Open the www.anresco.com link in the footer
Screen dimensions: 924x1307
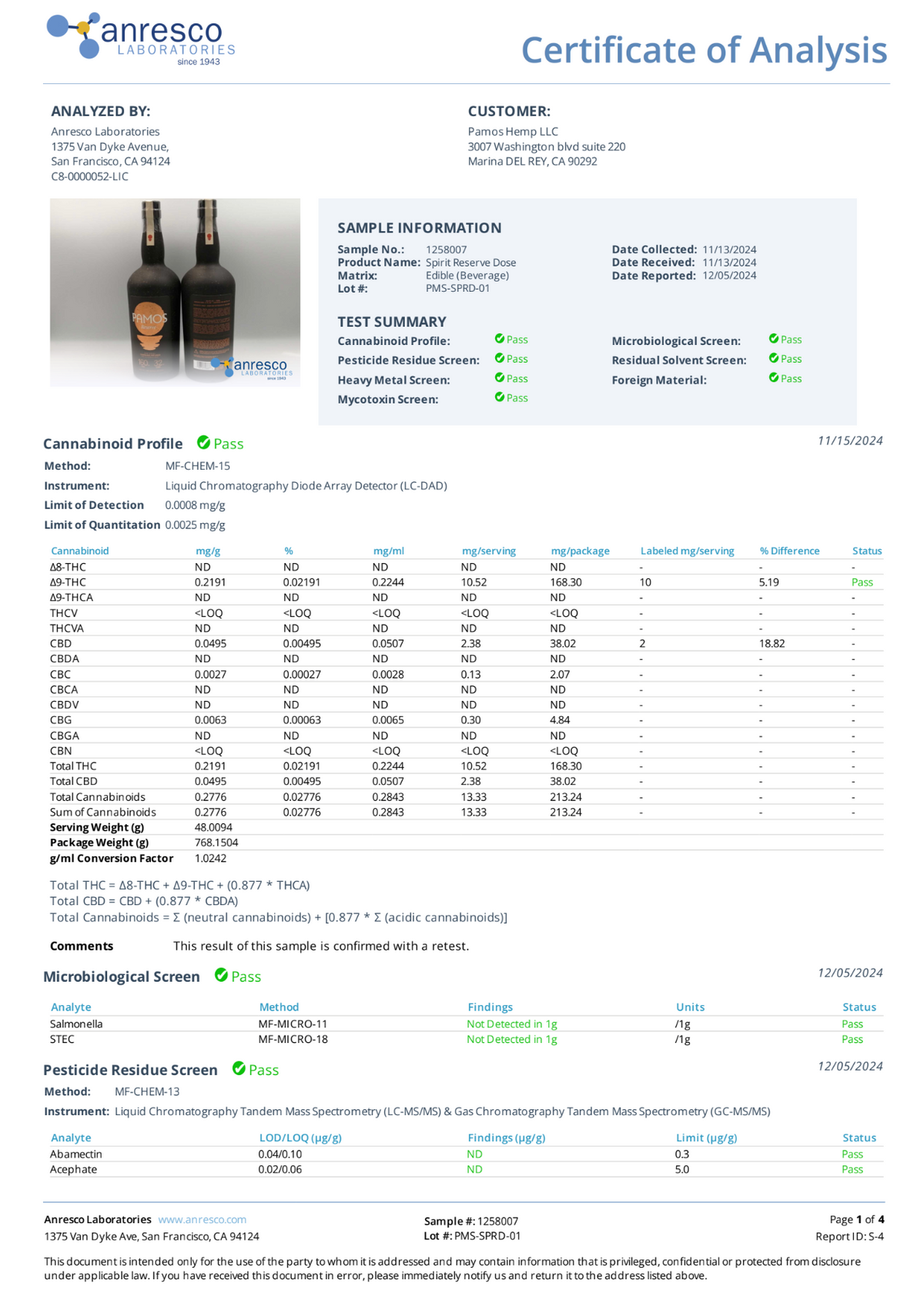point(202,1219)
